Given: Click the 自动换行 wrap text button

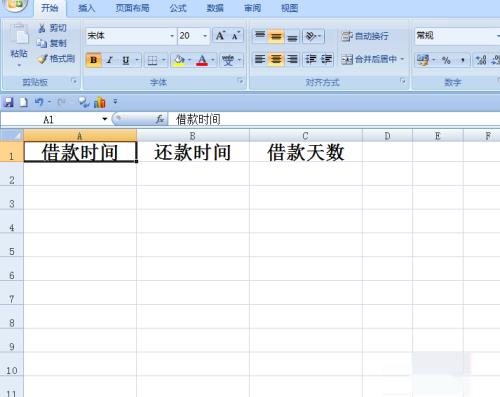Looking at the screenshot, I should [x=365, y=36].
